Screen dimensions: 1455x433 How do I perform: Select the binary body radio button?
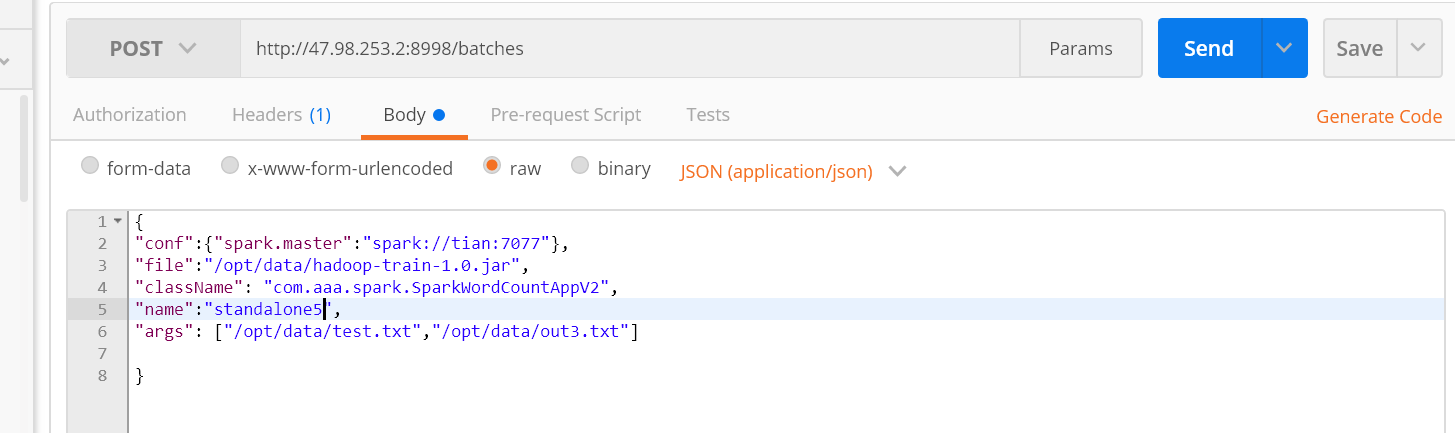coord(580,166)
